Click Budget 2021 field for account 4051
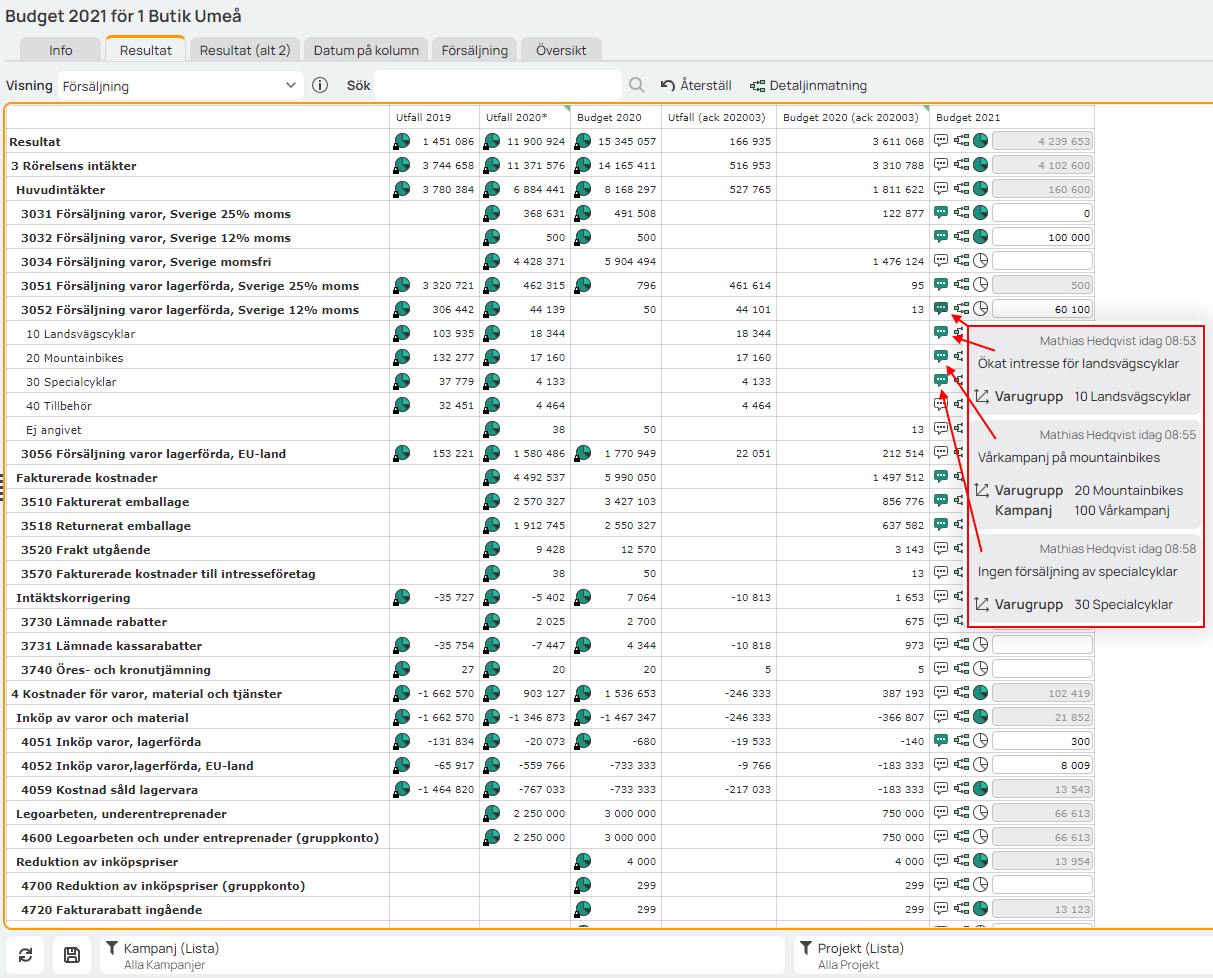This screenshot has height=978, width=1213. pyautogui.click(x=1042, y=741)
